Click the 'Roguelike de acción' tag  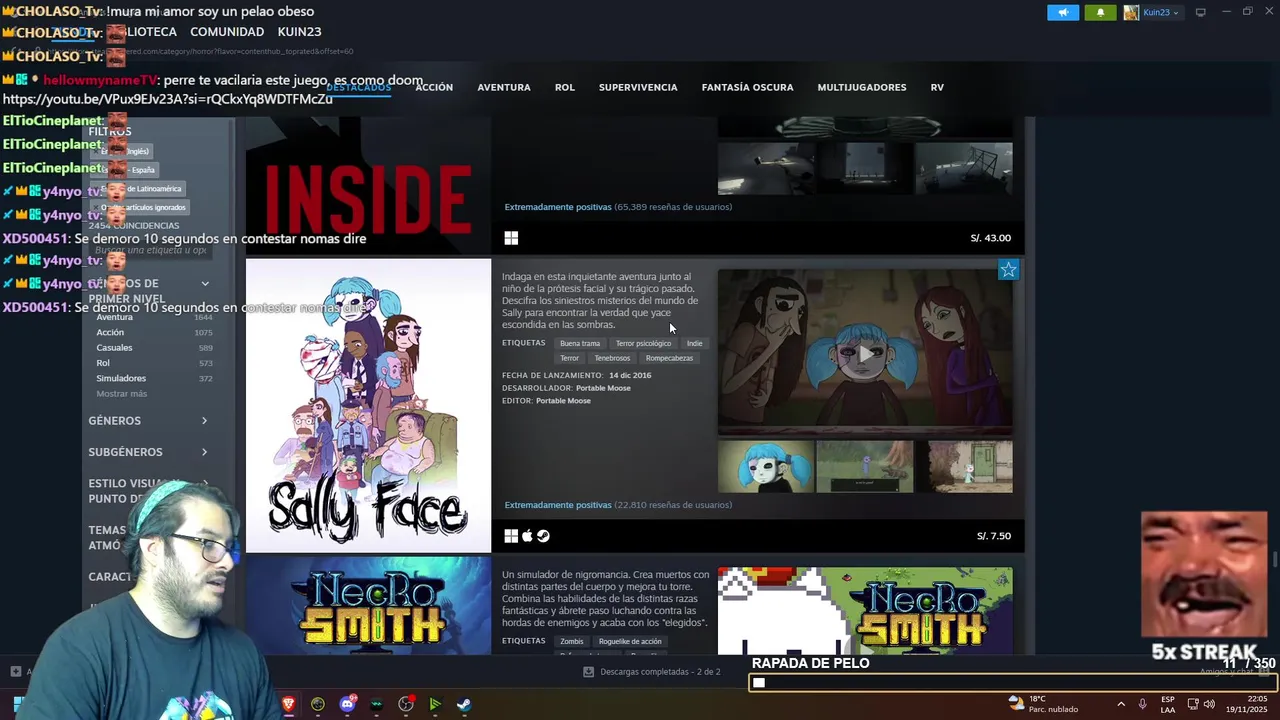(x=630, y=641)
